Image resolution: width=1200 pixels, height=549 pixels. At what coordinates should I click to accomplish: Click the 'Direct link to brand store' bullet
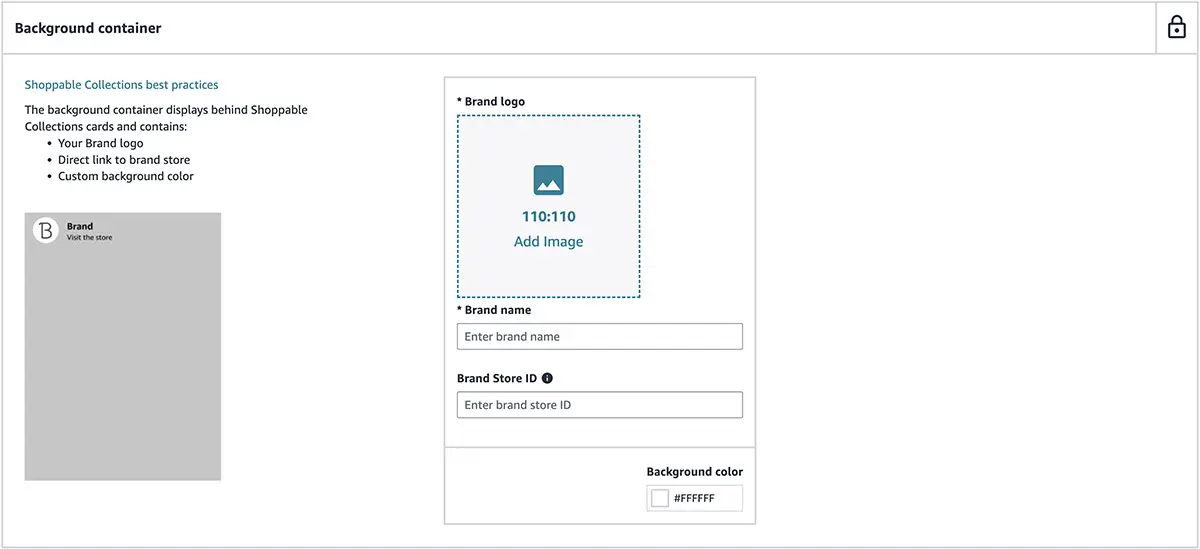point(124,160)
